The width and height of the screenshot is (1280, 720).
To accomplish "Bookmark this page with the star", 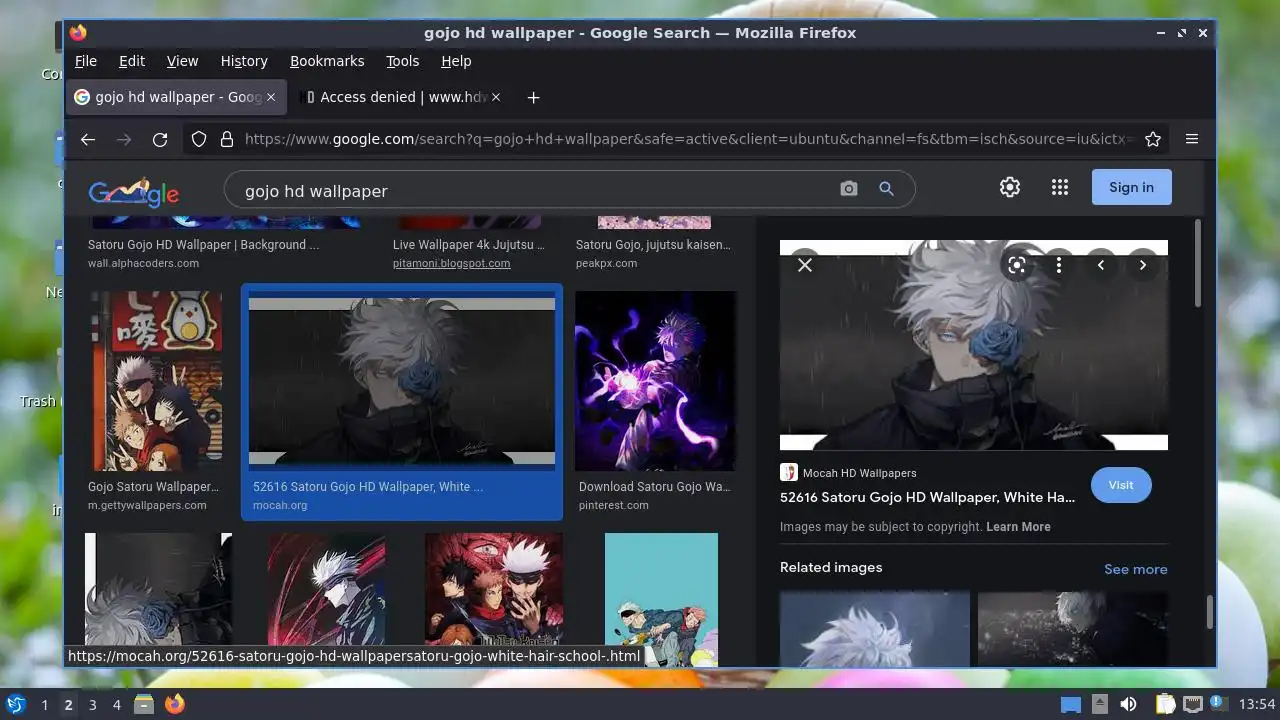I will (x=1153, y=139).
